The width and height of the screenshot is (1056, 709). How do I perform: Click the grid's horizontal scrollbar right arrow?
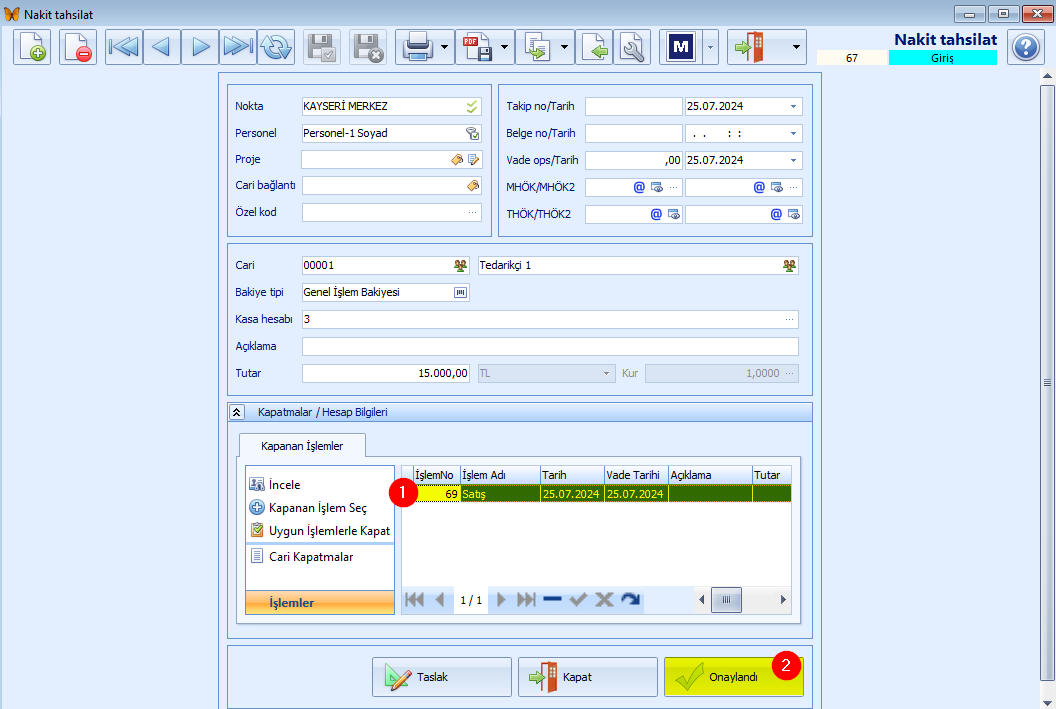coord(783,600)
